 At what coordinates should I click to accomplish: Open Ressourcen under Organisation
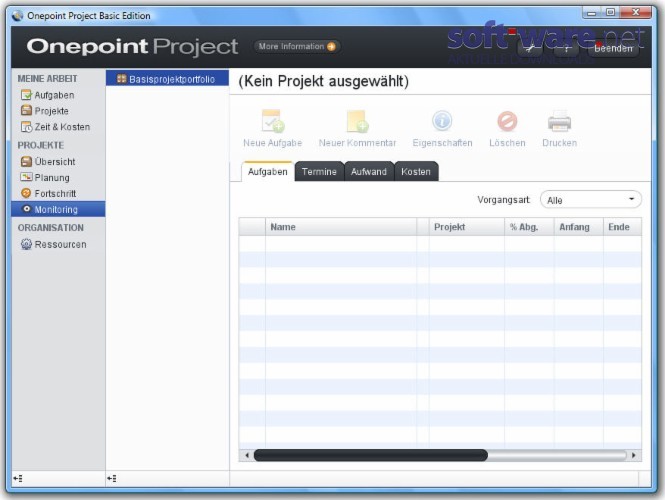tap(53, 244)
